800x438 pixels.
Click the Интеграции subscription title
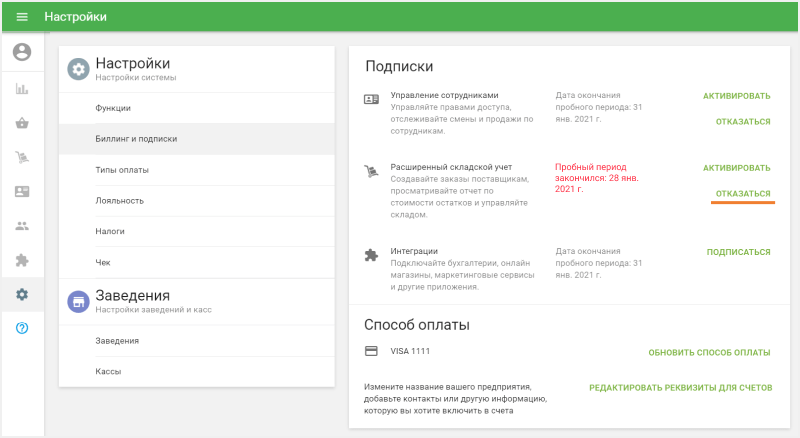pos(414,251)
